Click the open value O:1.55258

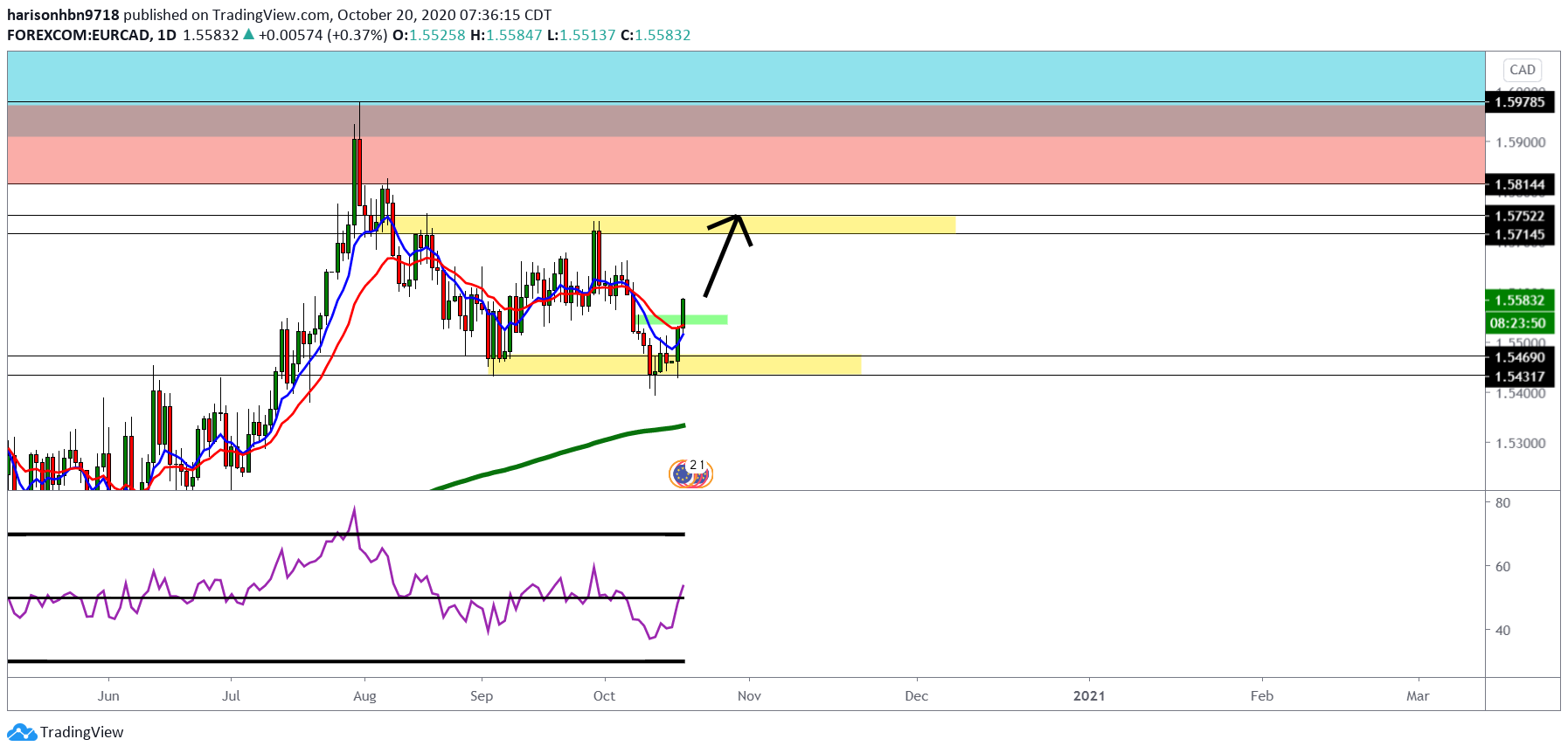[x=428, y=35]
